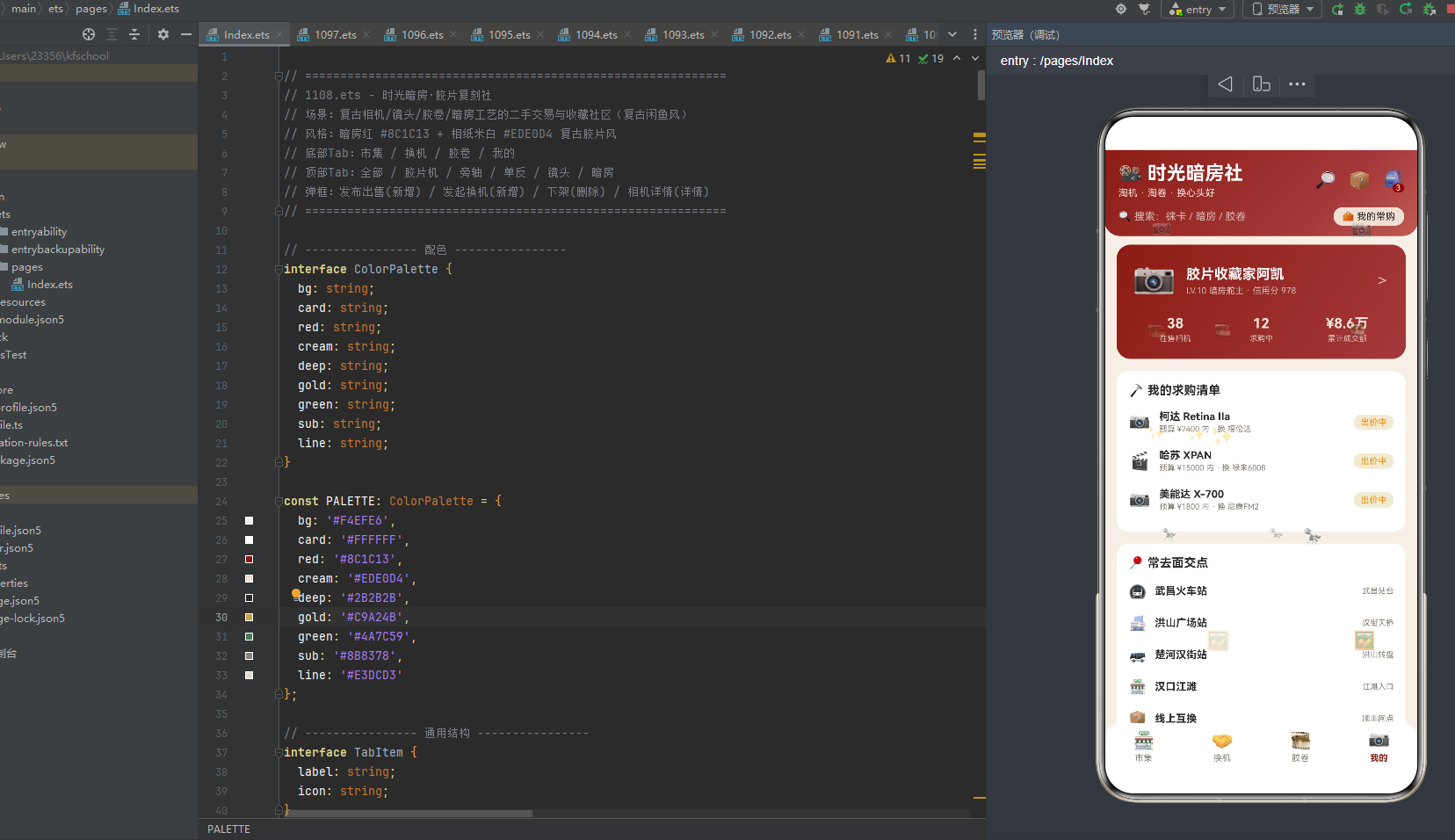
Task: Click the red stop icon
Action: click(x=1452, y=9)
